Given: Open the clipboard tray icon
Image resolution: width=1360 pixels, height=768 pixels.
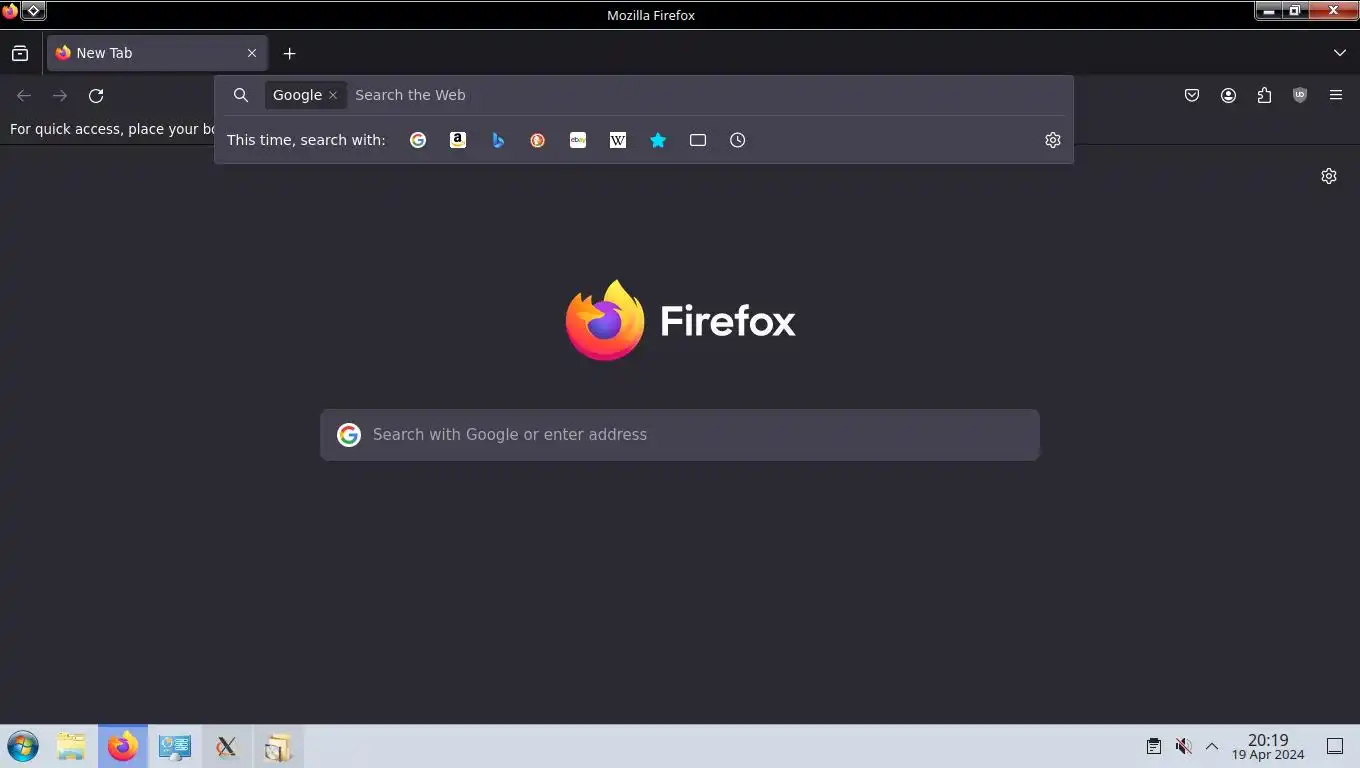Looking at the screenshot, I should coord(1154,746).
